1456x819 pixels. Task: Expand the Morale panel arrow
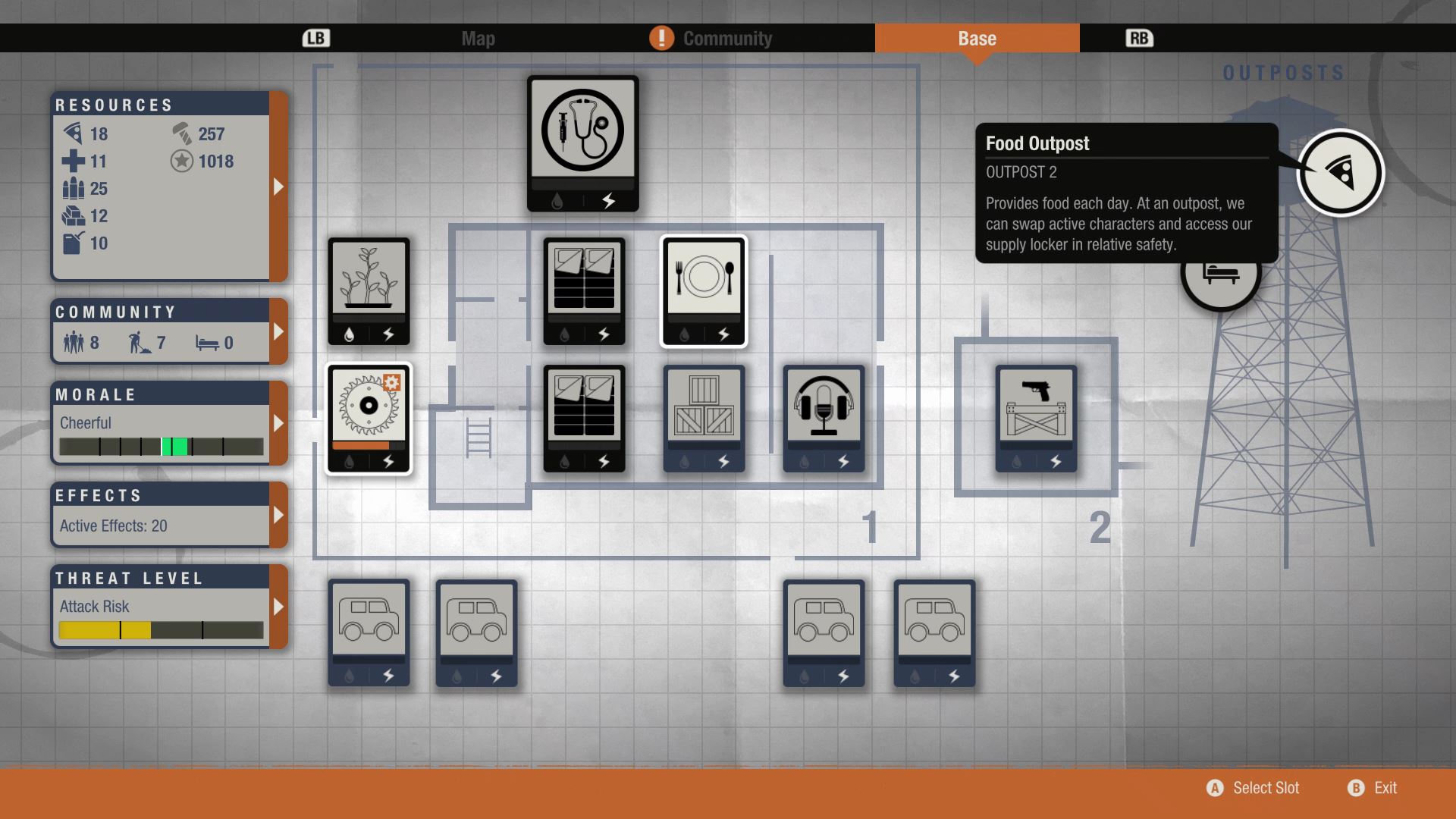point(278,423)
